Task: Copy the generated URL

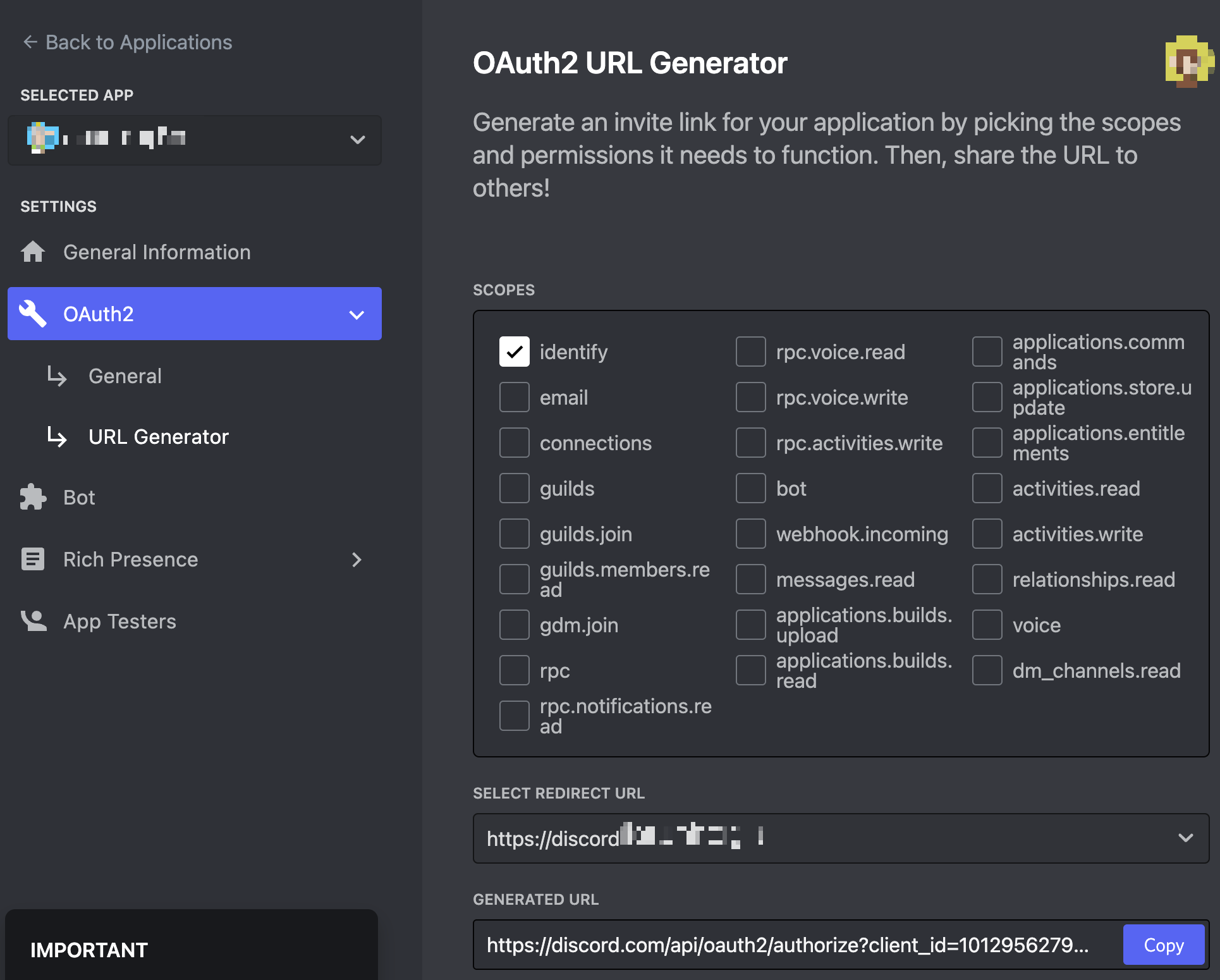Action: tap(1163, 945)
